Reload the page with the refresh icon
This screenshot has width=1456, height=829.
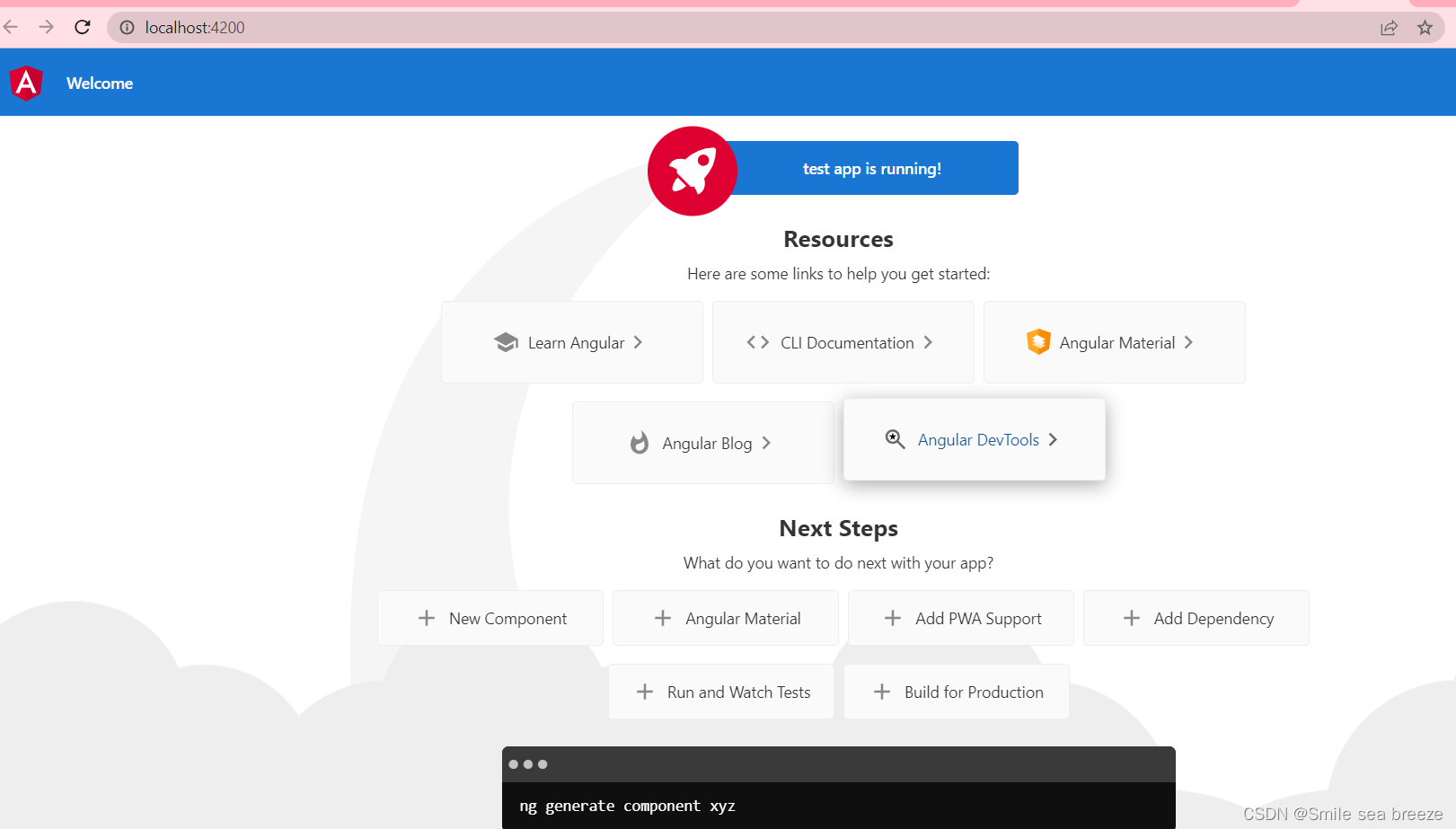tap(83, 27)
